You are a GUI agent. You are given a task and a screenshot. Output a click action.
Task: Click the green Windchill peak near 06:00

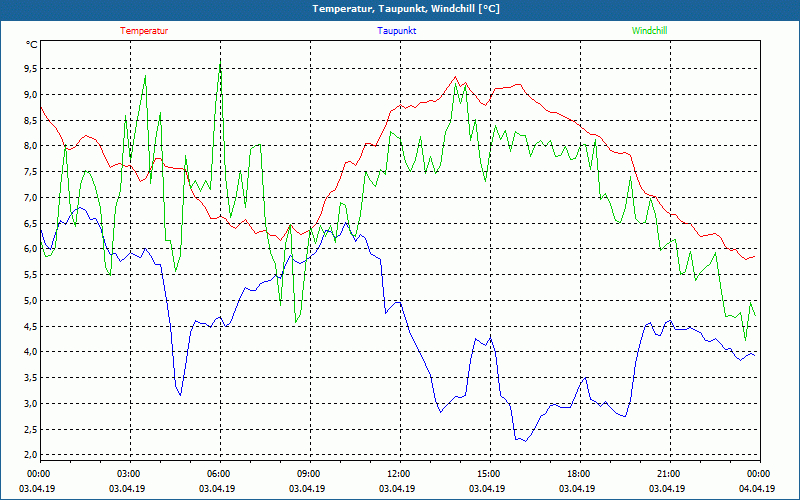coord(220,72)
